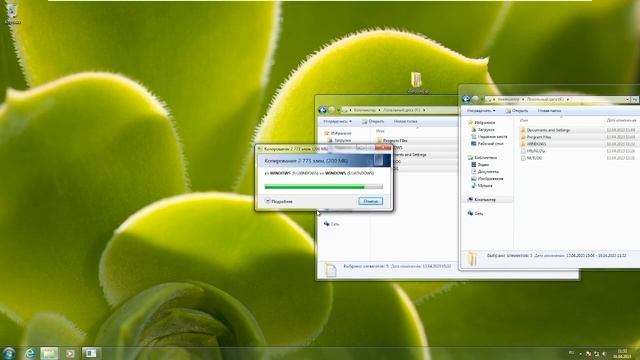The image size is (640, 360).
Task: Click Компьютер breadcrumb in front Explorer address bar
Action: [508, 99]
